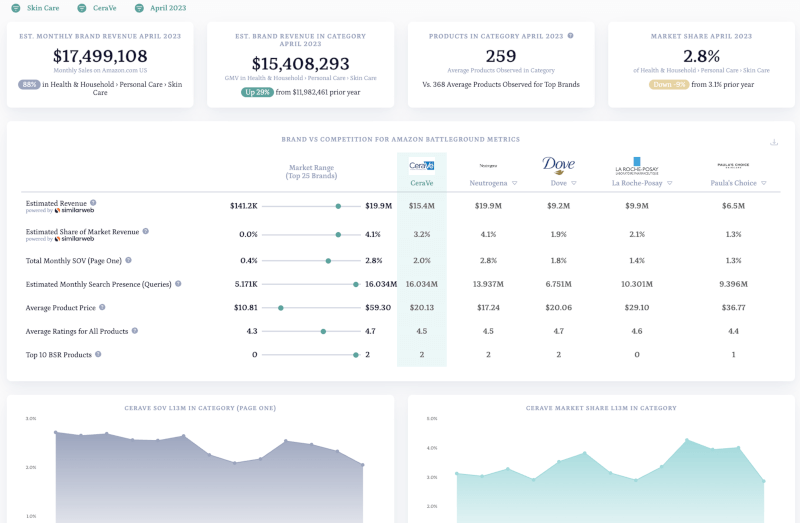Click the download icon for the metrics table
Image resolution: width=800 pixels, height=523 pixels.
pos(773,142)
